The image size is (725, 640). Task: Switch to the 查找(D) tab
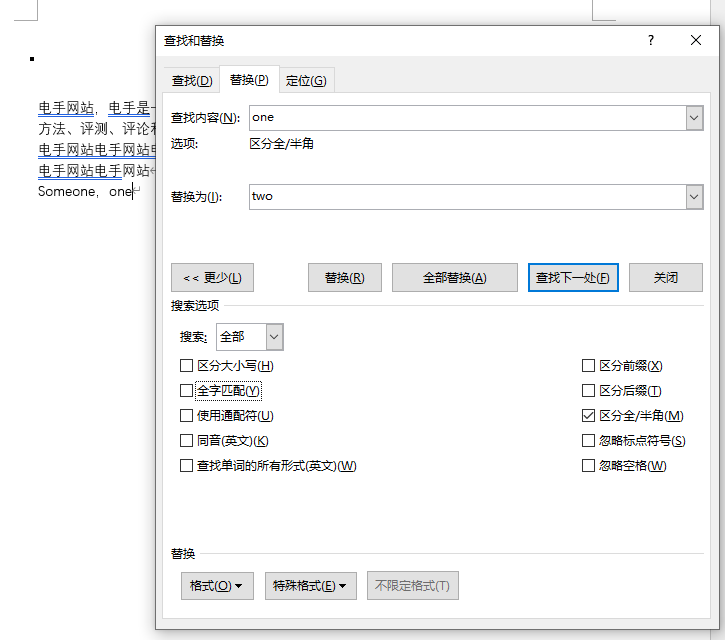[x=192, y=80]
